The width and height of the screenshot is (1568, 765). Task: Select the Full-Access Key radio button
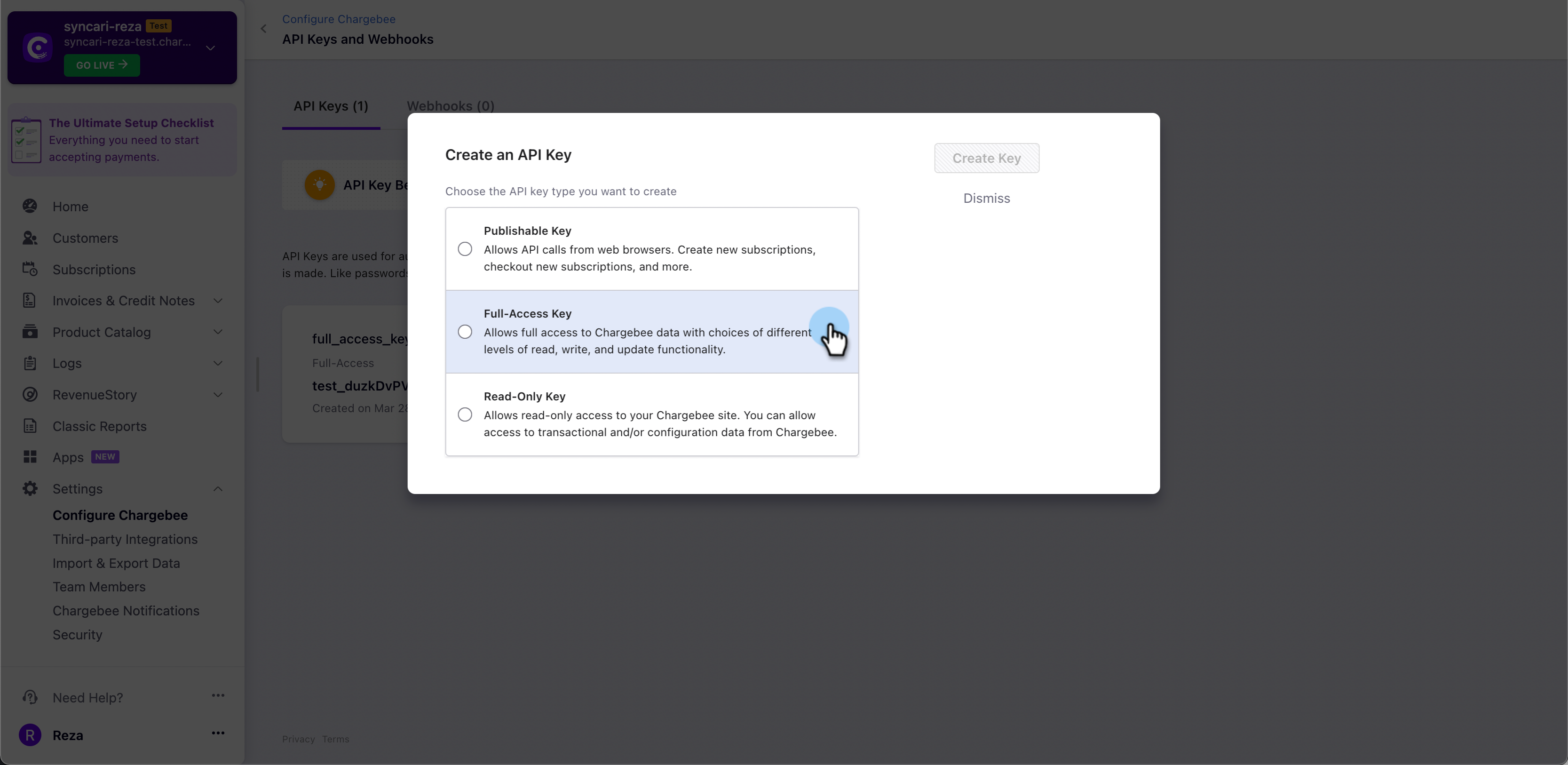click(465, 332)
